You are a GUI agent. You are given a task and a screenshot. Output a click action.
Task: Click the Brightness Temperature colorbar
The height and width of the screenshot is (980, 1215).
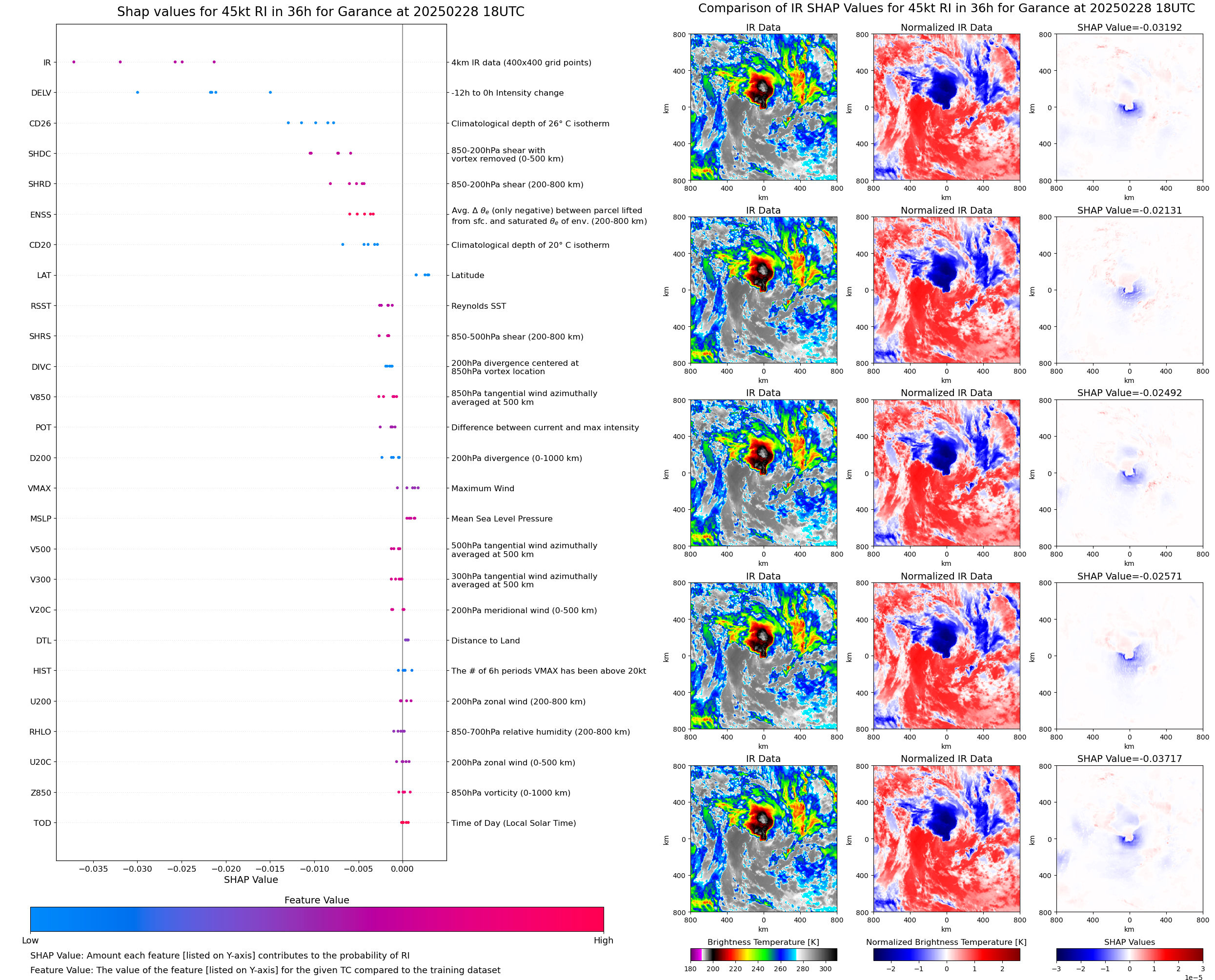point(763,955)
